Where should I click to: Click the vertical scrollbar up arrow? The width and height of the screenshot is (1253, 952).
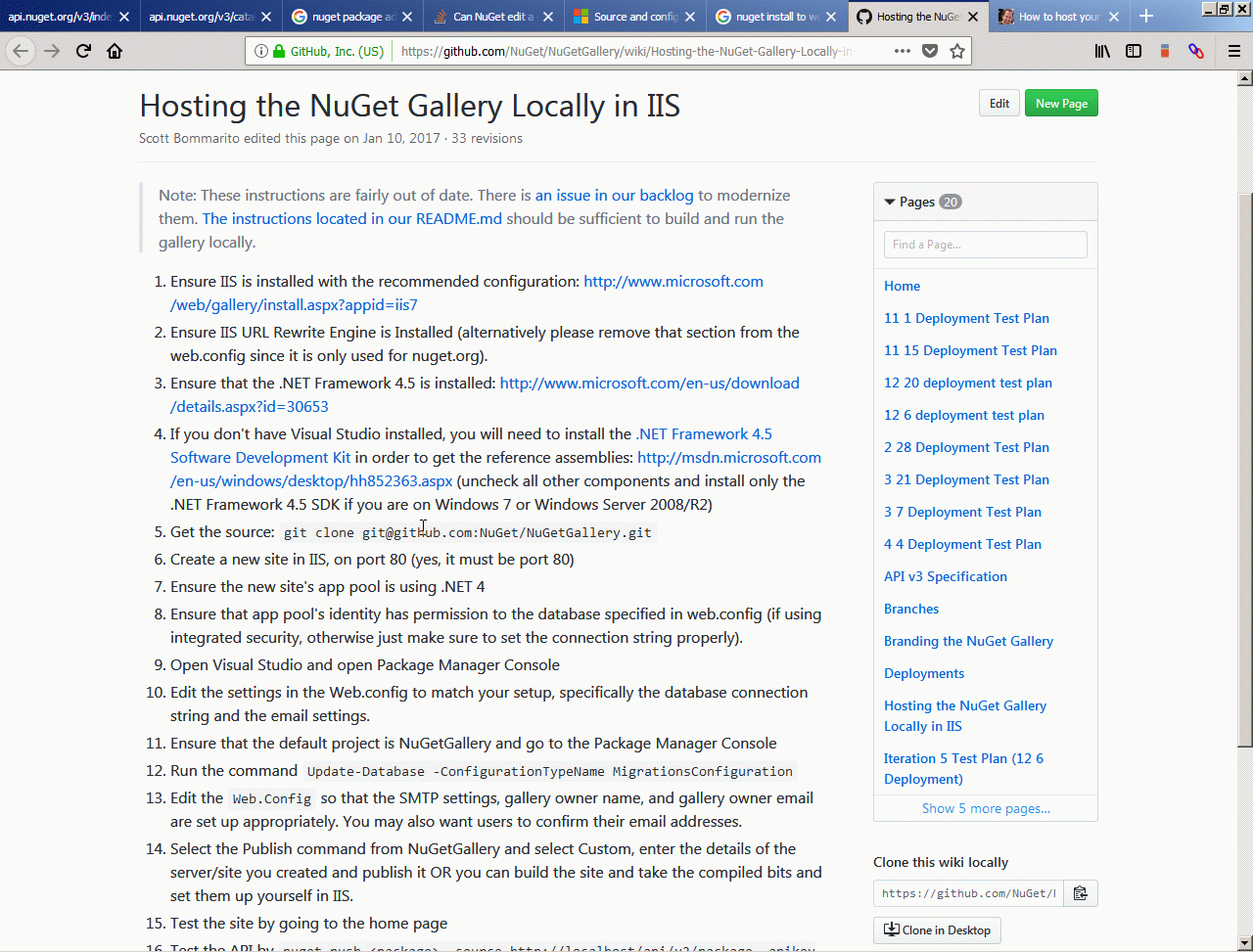pyautogui.click(x=1245, y=77)
